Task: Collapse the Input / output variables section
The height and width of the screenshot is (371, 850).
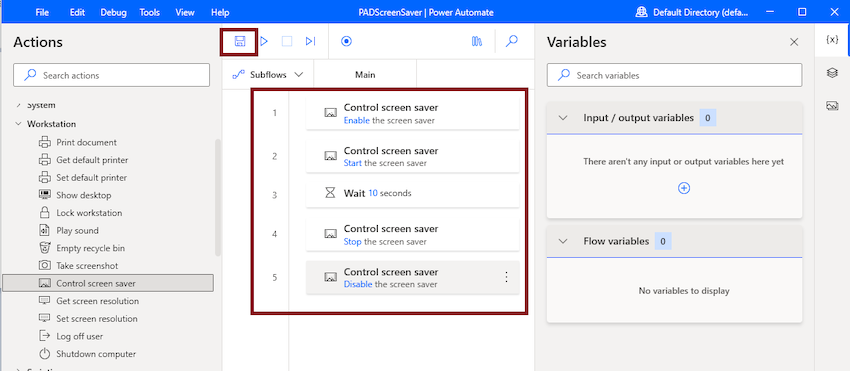Action: coord(563,118)
